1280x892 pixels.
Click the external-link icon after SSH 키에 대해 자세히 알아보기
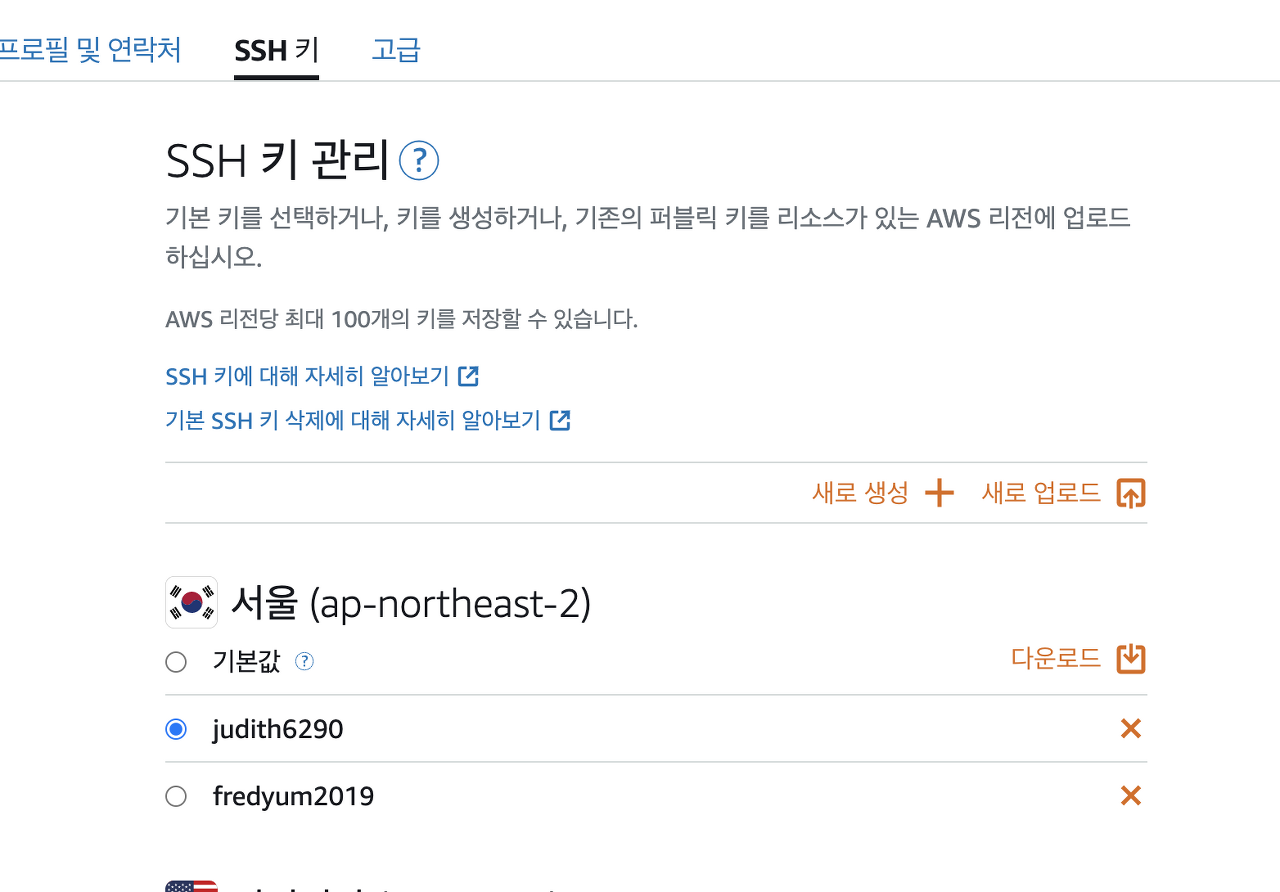468,376
